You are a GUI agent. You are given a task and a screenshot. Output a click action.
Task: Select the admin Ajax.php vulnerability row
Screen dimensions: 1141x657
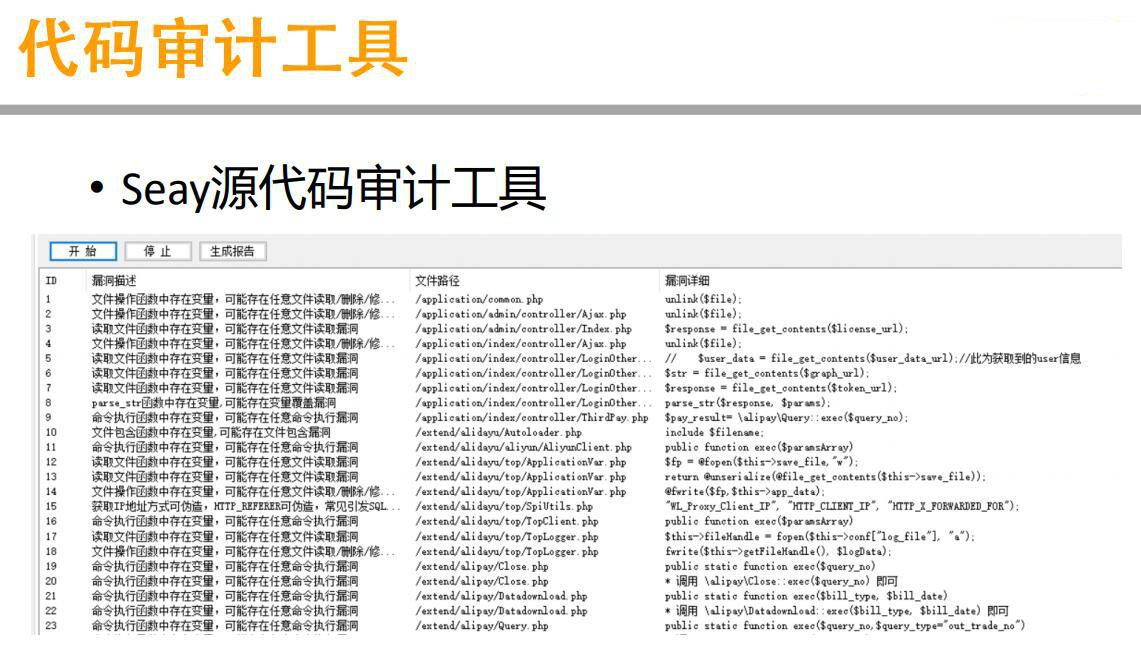[300, 313]
